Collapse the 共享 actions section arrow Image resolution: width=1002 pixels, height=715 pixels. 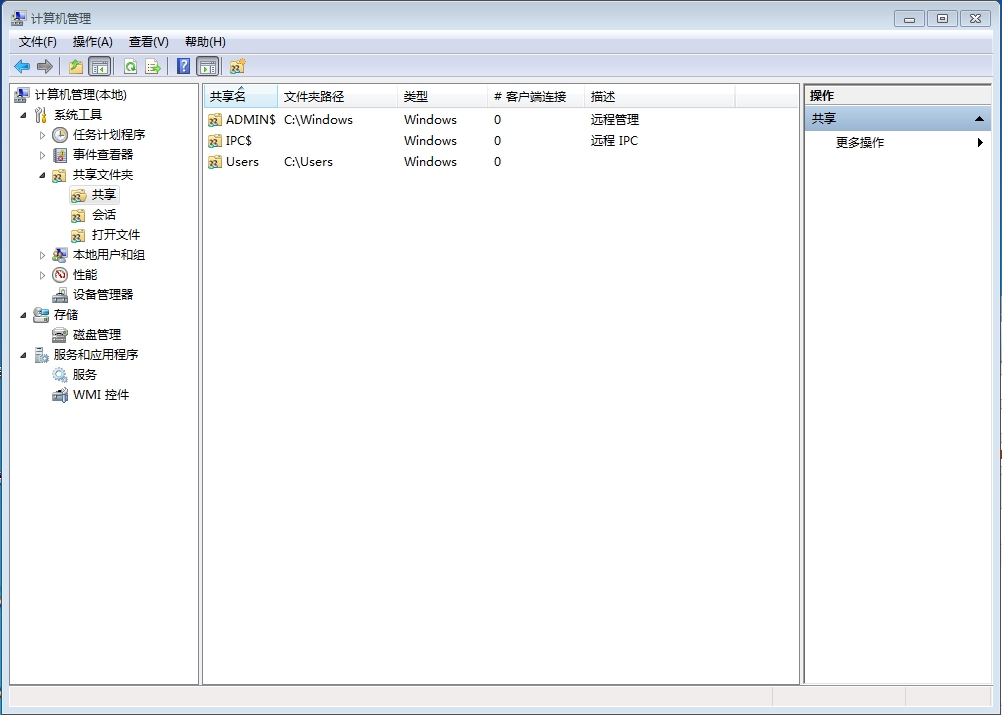click(x=978, y=119)
